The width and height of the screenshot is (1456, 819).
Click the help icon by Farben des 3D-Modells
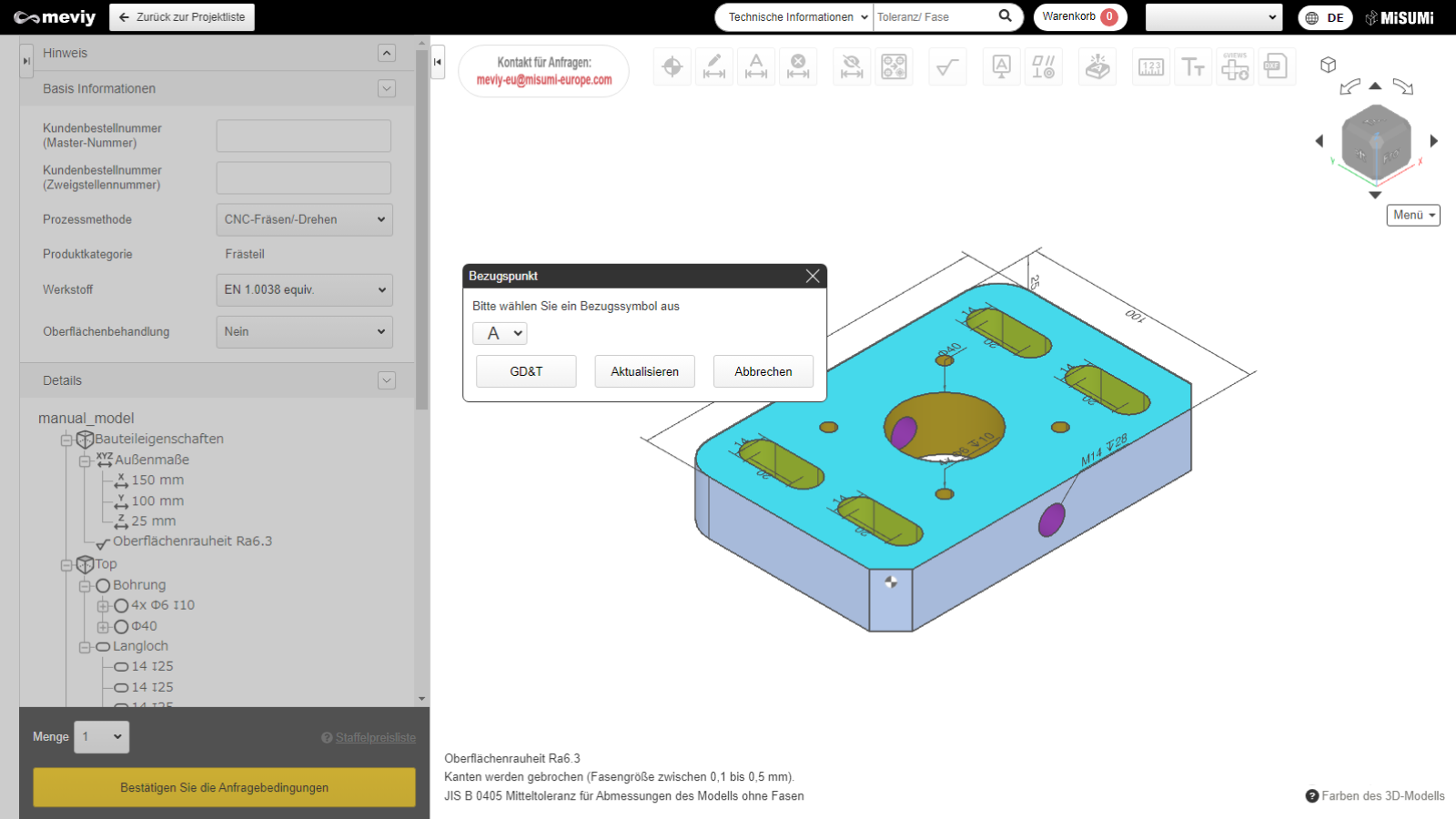(1312, 795)
